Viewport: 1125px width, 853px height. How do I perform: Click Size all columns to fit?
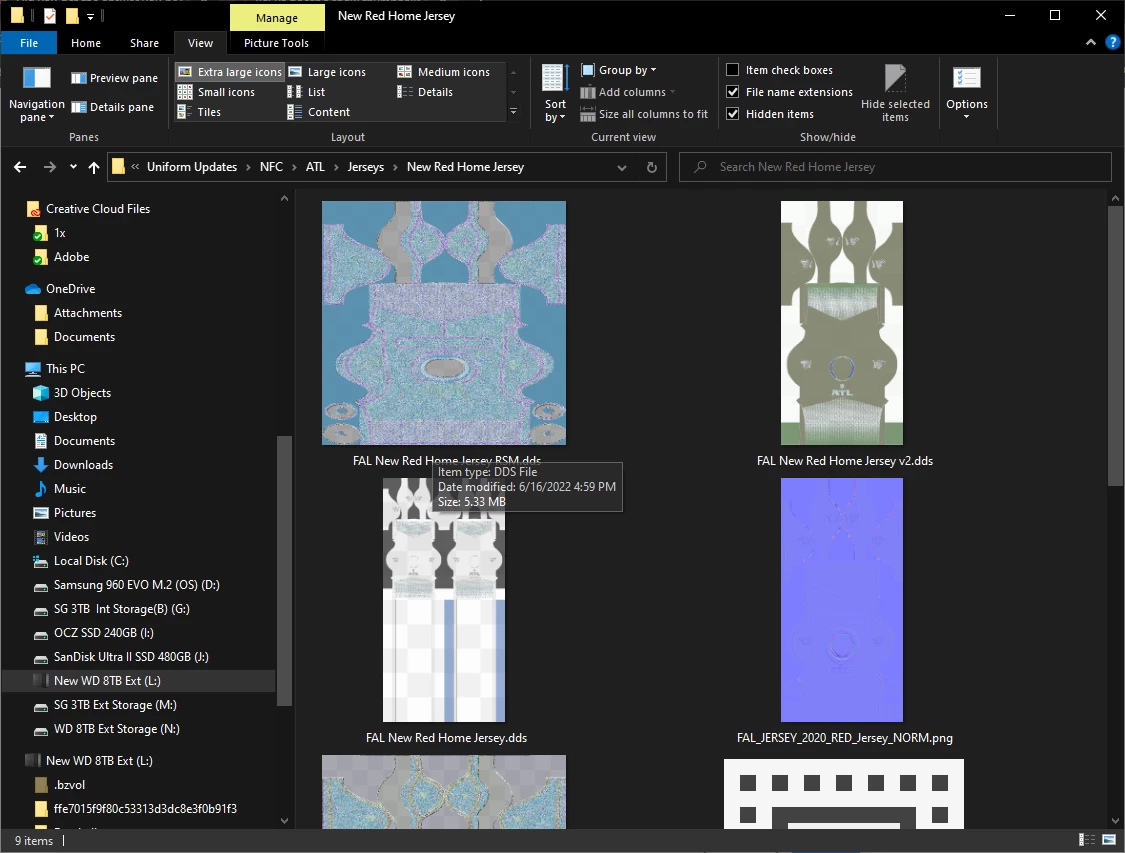point(644,114)
